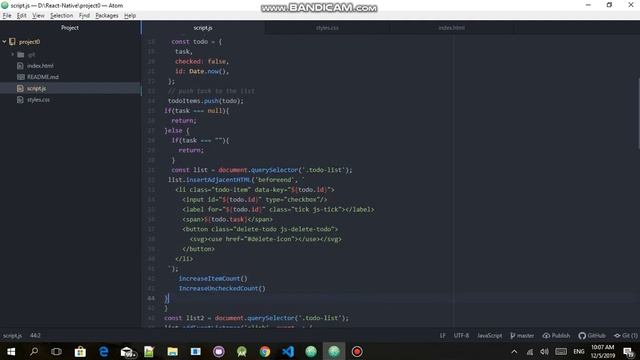The height and width of the screenshot is (360, 640).
Task: Open the Edit menu
Action: pyautogui.click(x=22, y=16)
